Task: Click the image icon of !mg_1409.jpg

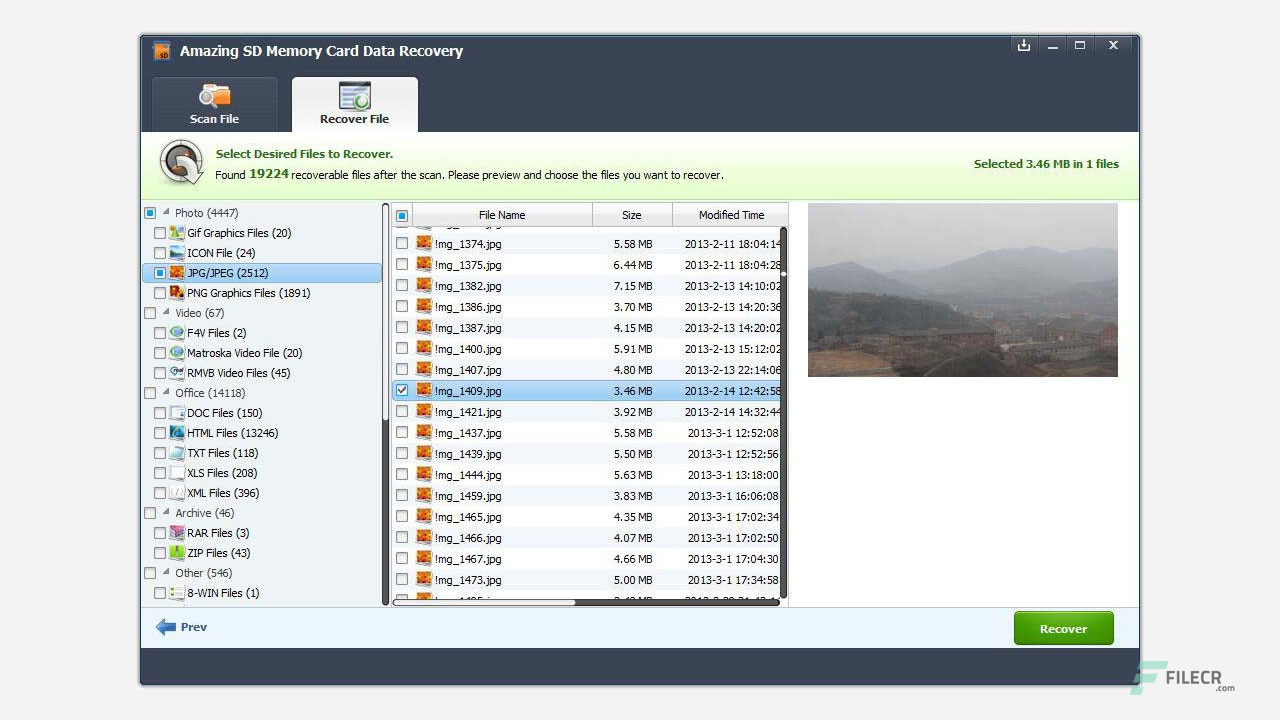Action: click(424, 390)
